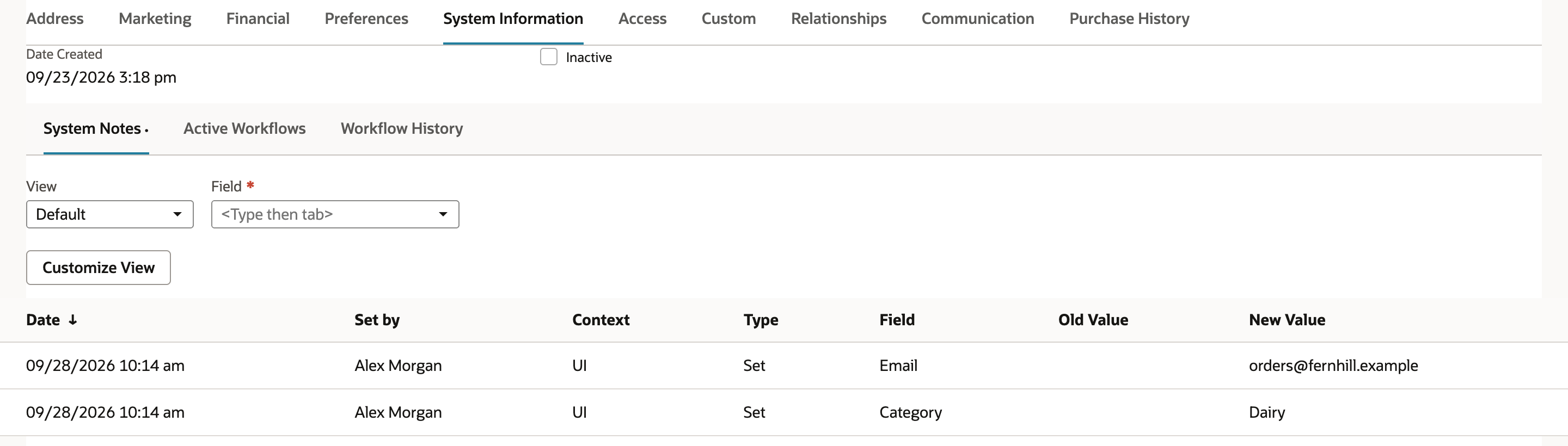This screenshot has height=446, width=1568.
Task: Open the Purchase History tab
Action: [1129, 19]
